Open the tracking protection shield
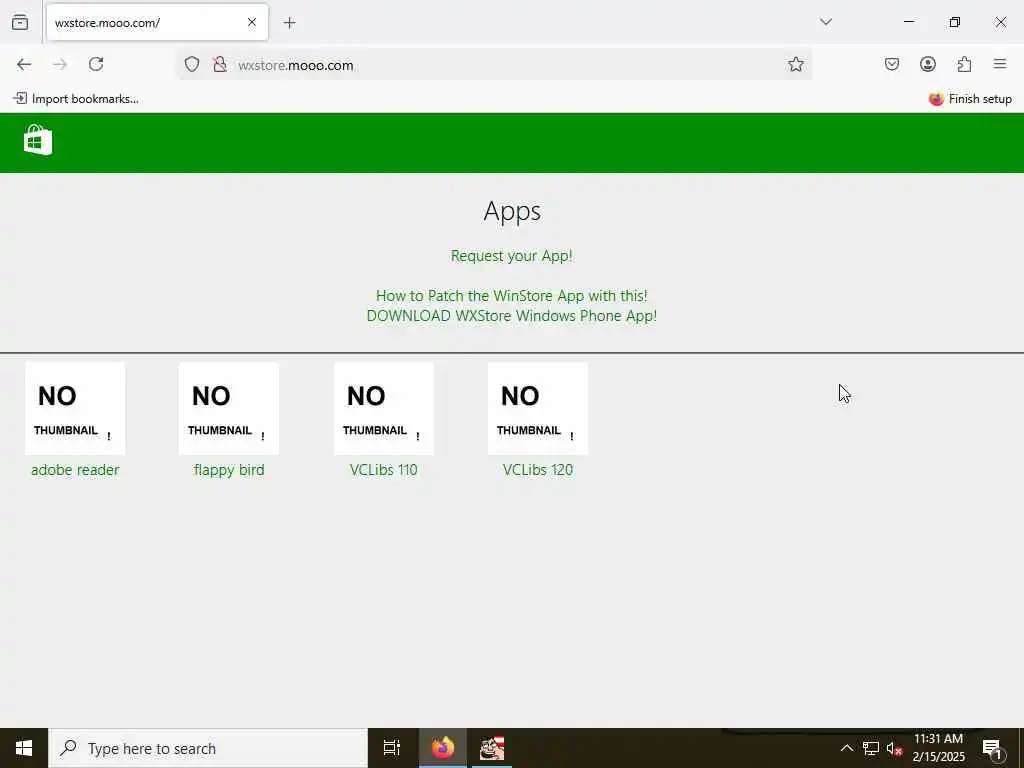The image size is (1024, 768). point(191,64)
